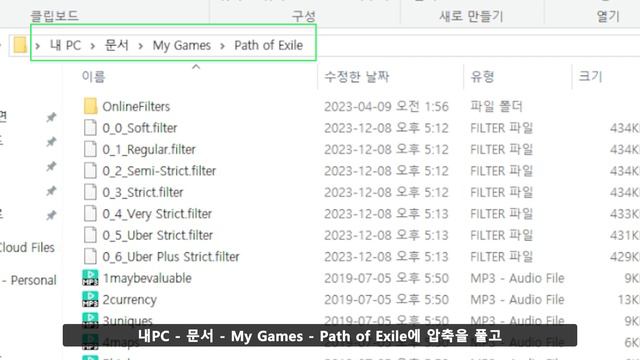Click the 13KB size cell of 2currency

[x=629, y=300]
